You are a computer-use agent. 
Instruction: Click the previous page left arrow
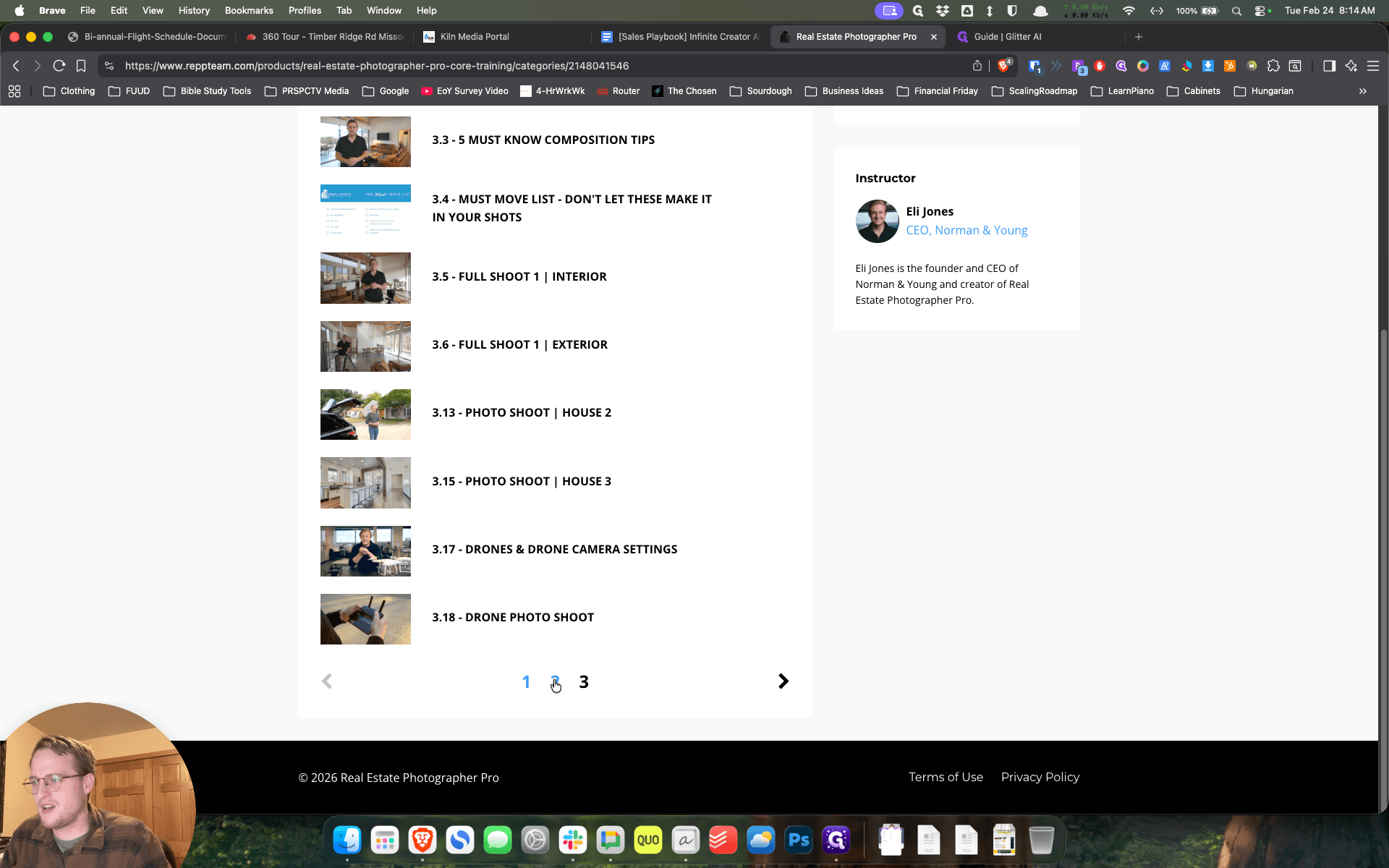click(x=327, y=681)
